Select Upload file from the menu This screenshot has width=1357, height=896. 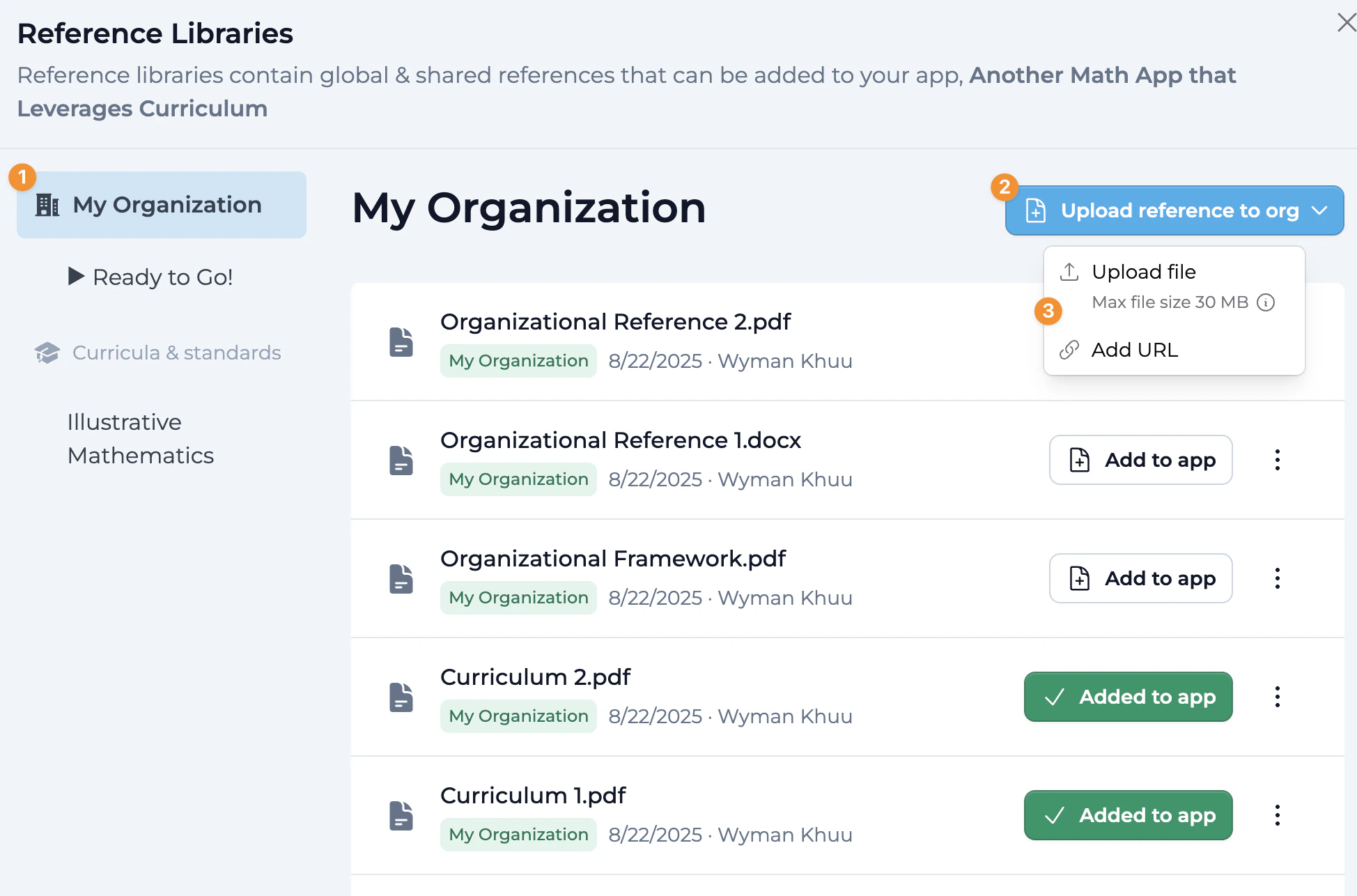pyautogui.click(x=1143, y=272)
